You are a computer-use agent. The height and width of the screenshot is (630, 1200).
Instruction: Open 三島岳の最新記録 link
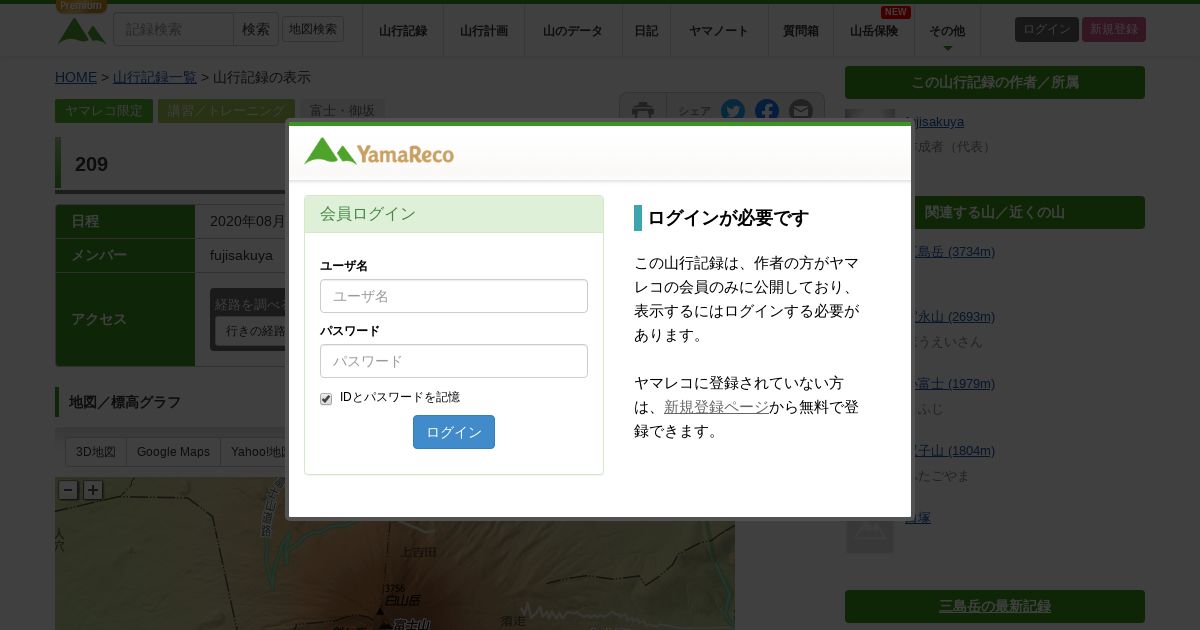(995, 606)
